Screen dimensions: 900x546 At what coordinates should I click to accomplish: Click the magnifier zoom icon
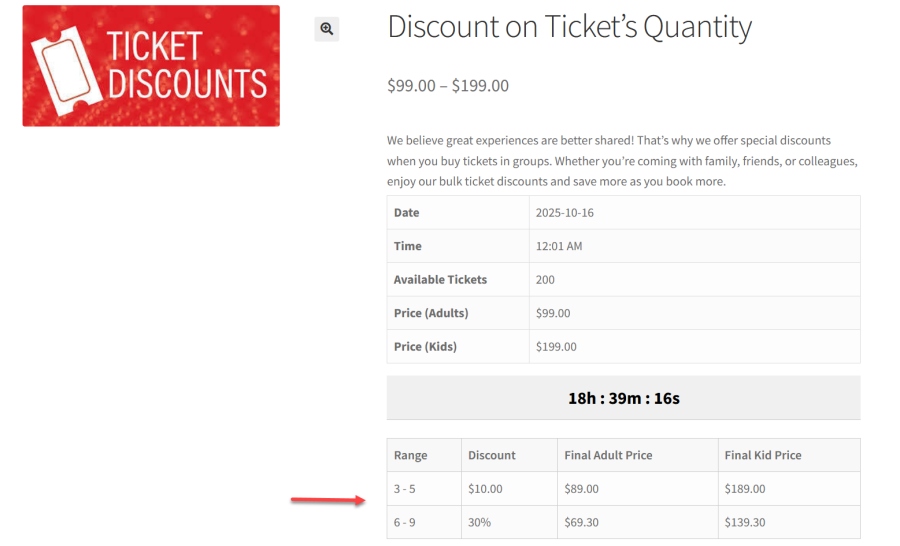point(327,29)
